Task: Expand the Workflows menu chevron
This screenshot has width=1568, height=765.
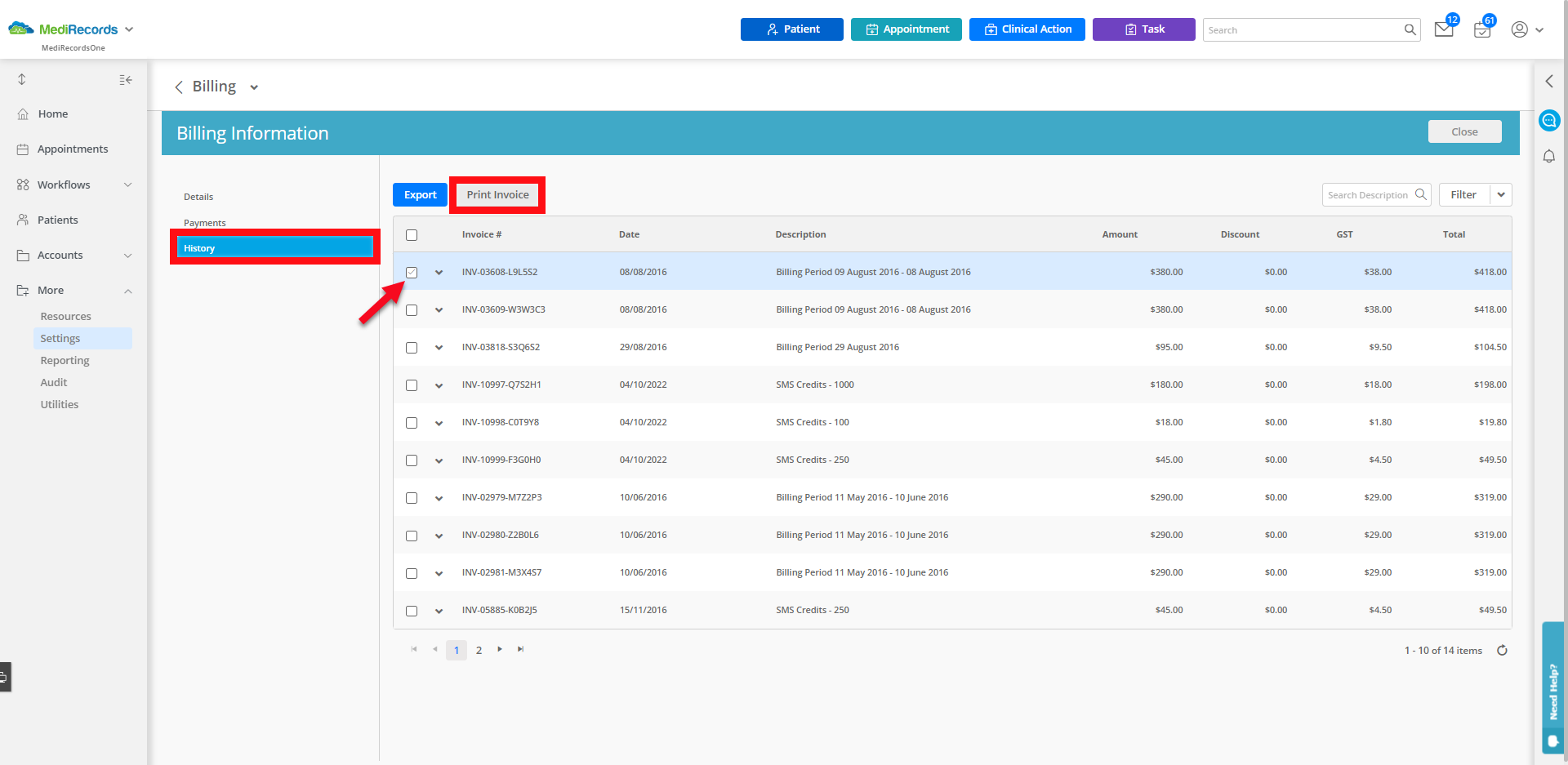Action: coord(127,185)
